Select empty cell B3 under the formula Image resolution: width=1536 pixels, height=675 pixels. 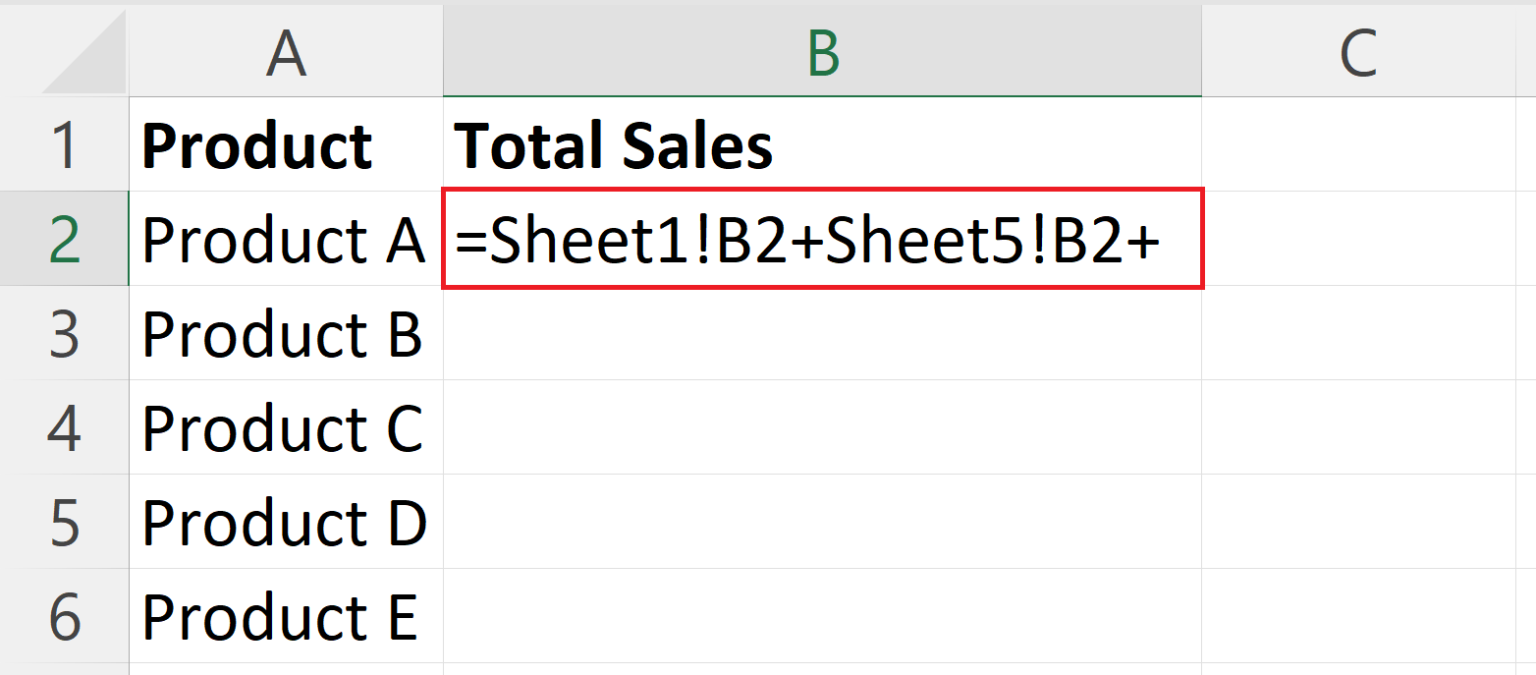[822, 333]
